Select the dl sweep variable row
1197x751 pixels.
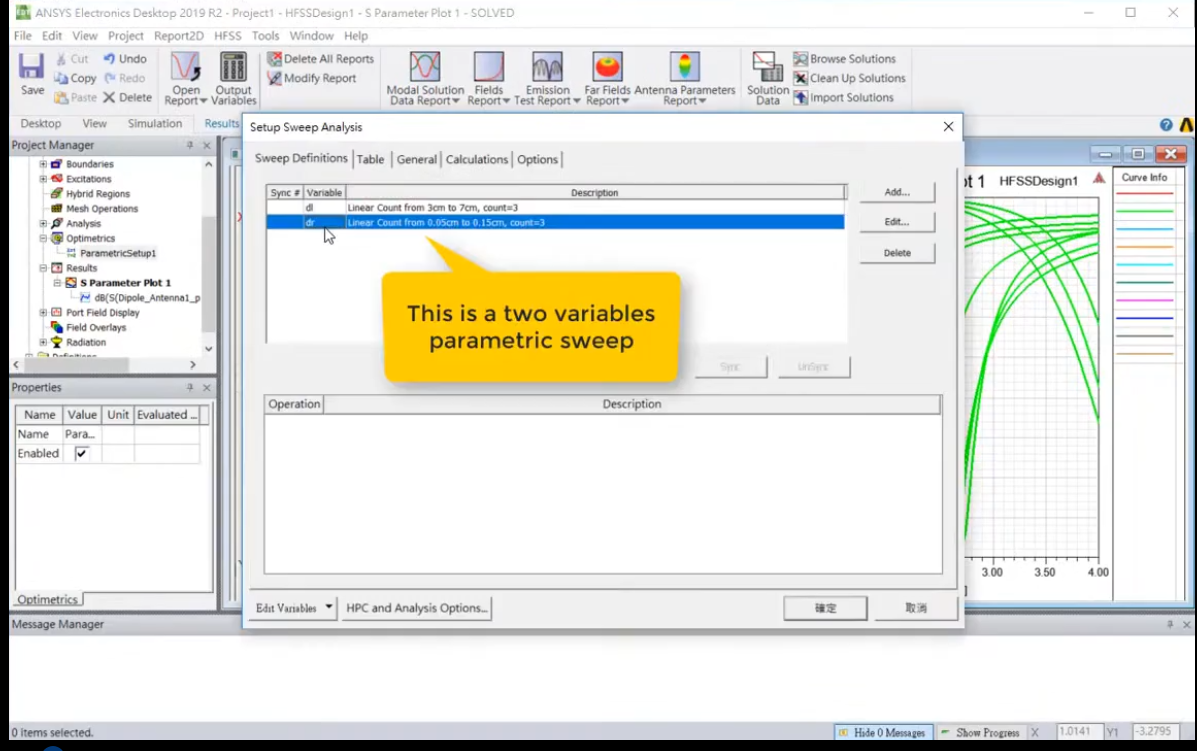(x=556, y=208)
